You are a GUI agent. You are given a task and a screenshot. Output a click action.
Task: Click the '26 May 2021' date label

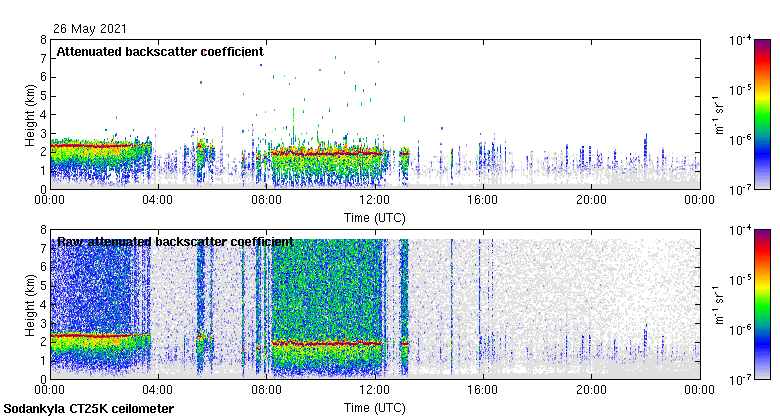click(90, 29)
